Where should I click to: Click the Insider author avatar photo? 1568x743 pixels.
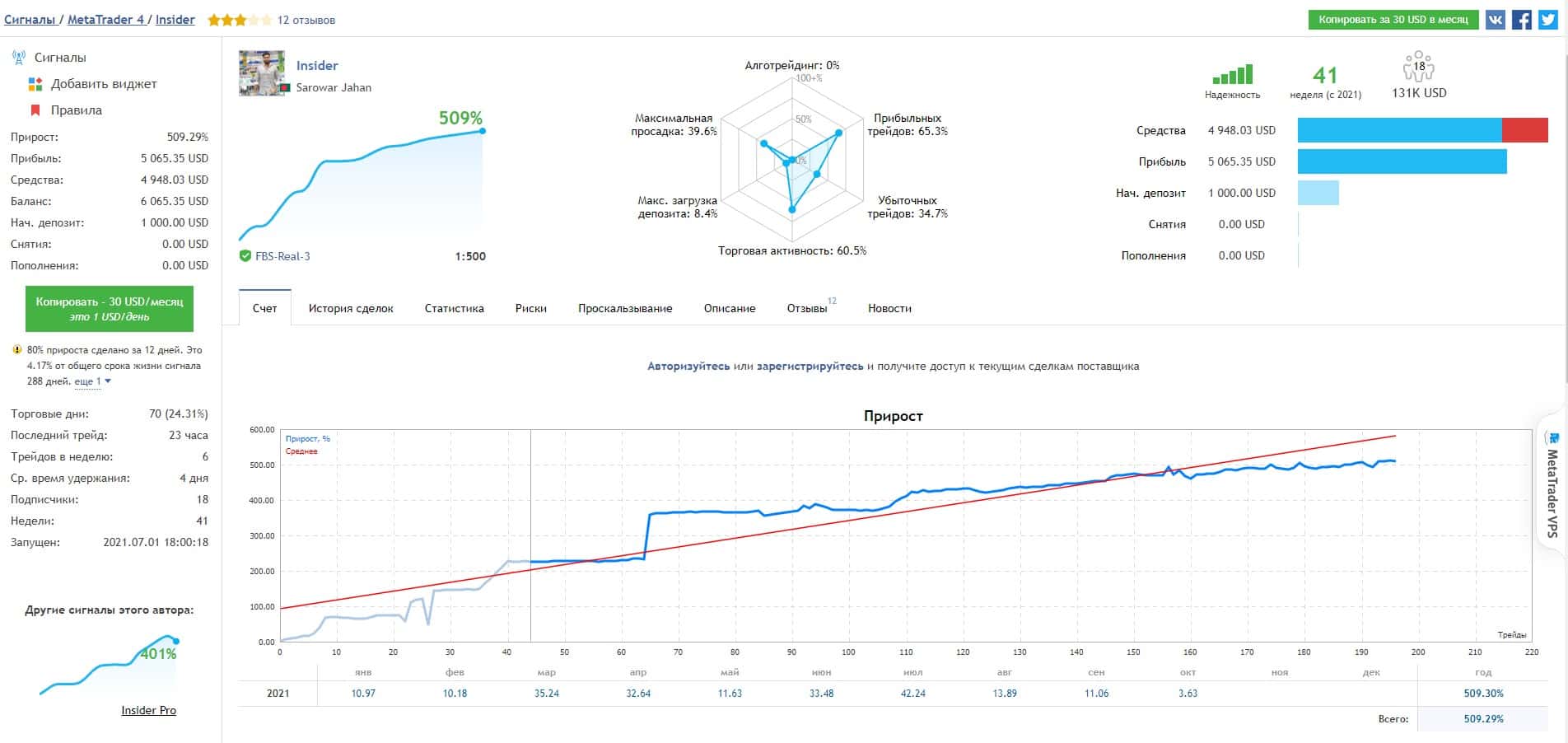click(x=262, y=74)
